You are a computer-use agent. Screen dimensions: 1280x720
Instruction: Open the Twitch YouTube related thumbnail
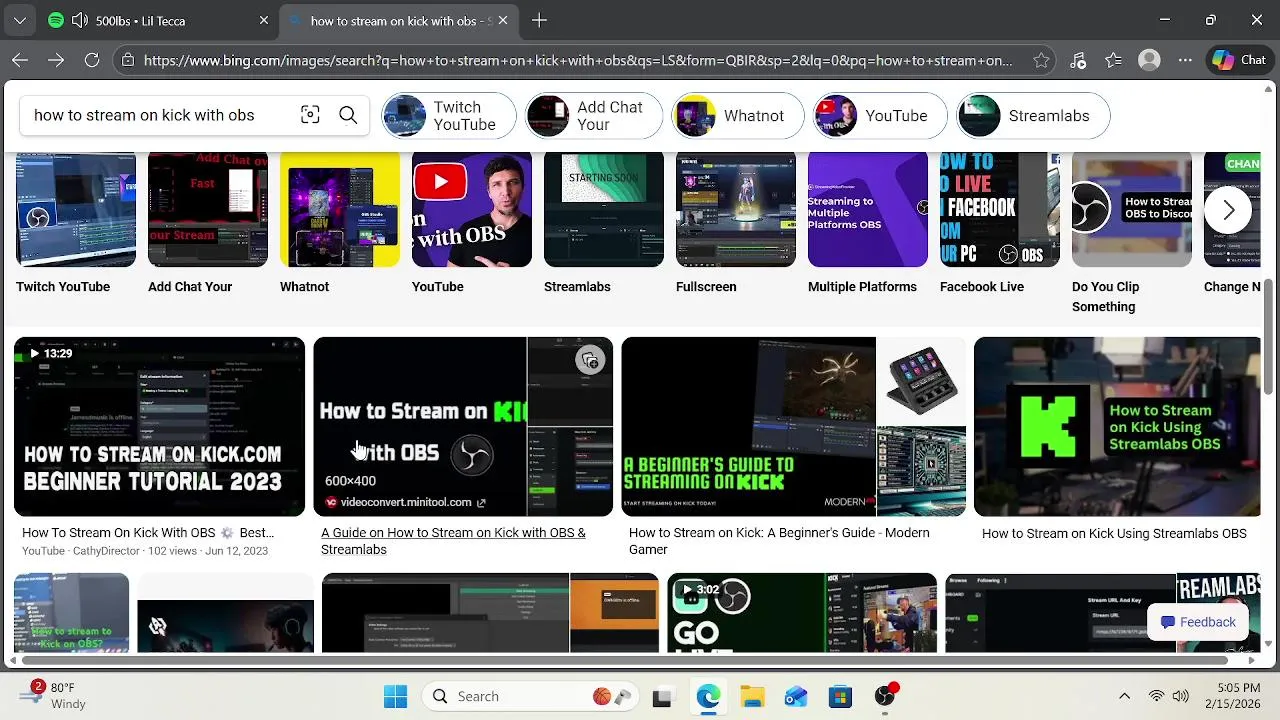(x=76, y=210)
